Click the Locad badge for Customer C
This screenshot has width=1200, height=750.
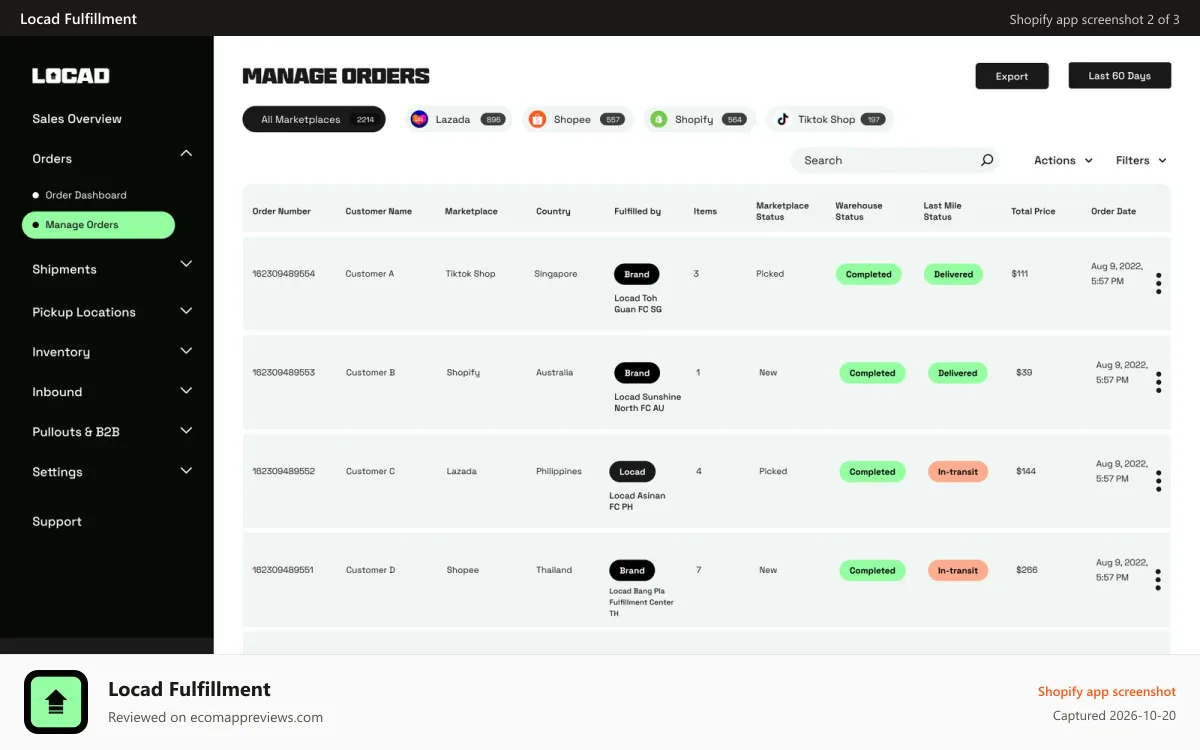point(632,472)
